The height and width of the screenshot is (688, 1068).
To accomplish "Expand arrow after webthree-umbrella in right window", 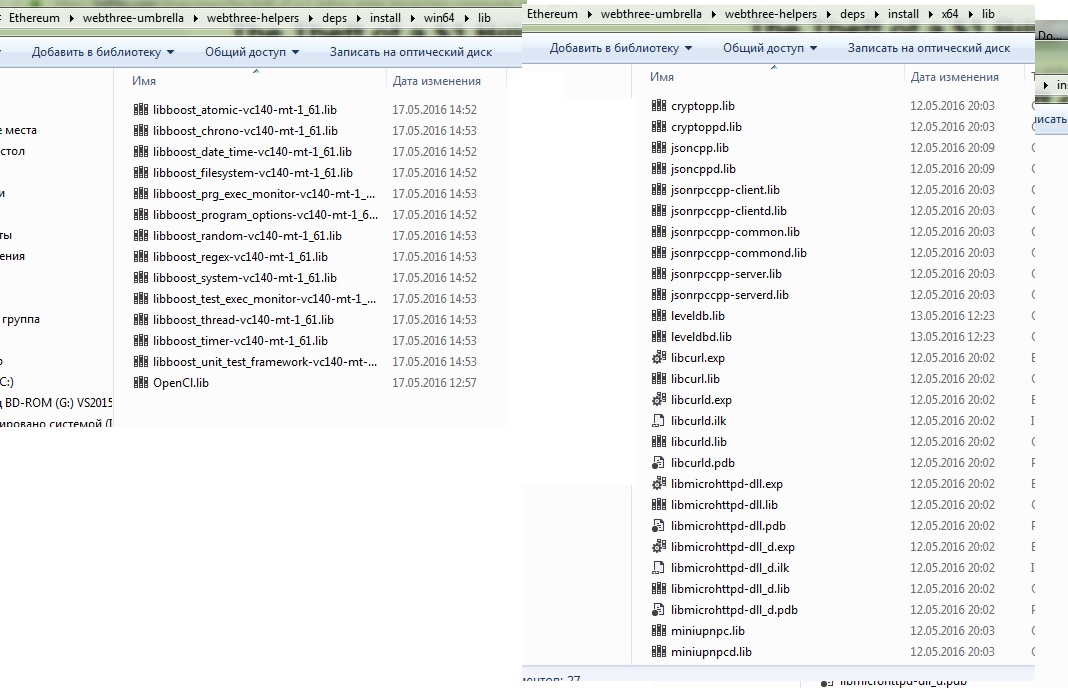I will click(713, 14).
